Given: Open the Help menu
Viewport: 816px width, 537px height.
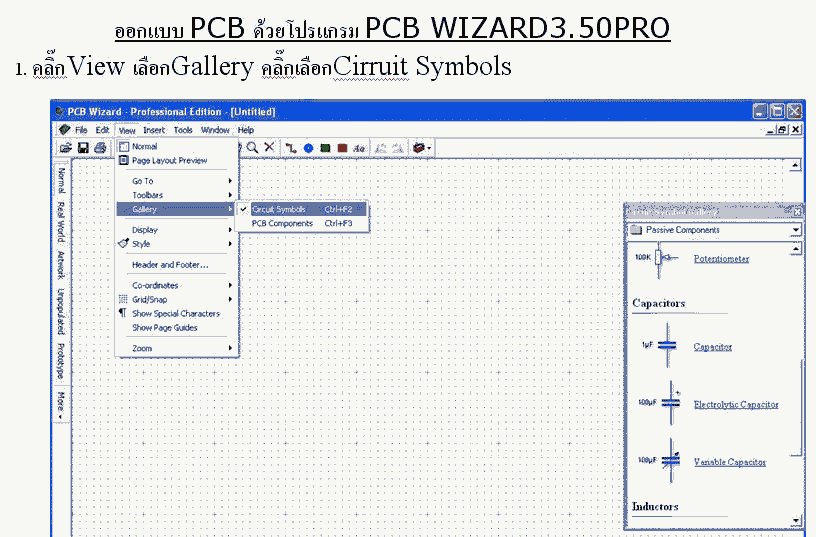Looking at the screenshot, I should click(246, 130).
